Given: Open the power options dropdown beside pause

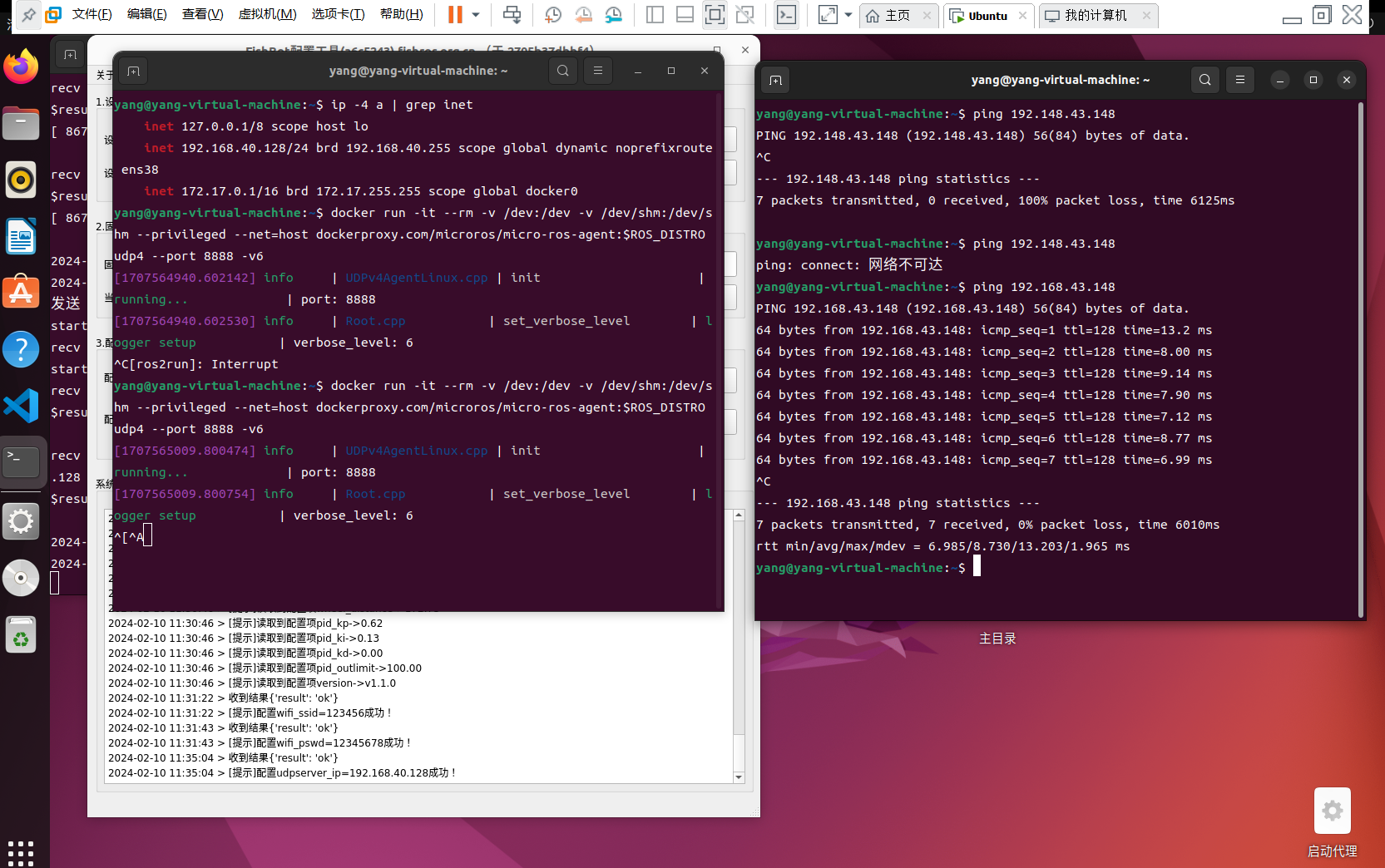Looking at the screenshot, I should pos(476,15).
